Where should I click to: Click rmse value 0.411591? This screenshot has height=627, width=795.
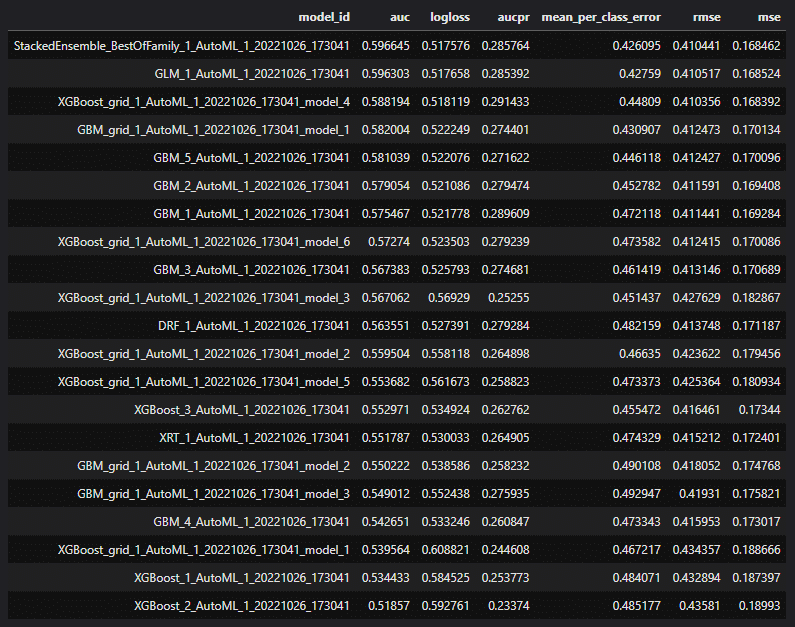pyautogui.click(x=697, y=186)
